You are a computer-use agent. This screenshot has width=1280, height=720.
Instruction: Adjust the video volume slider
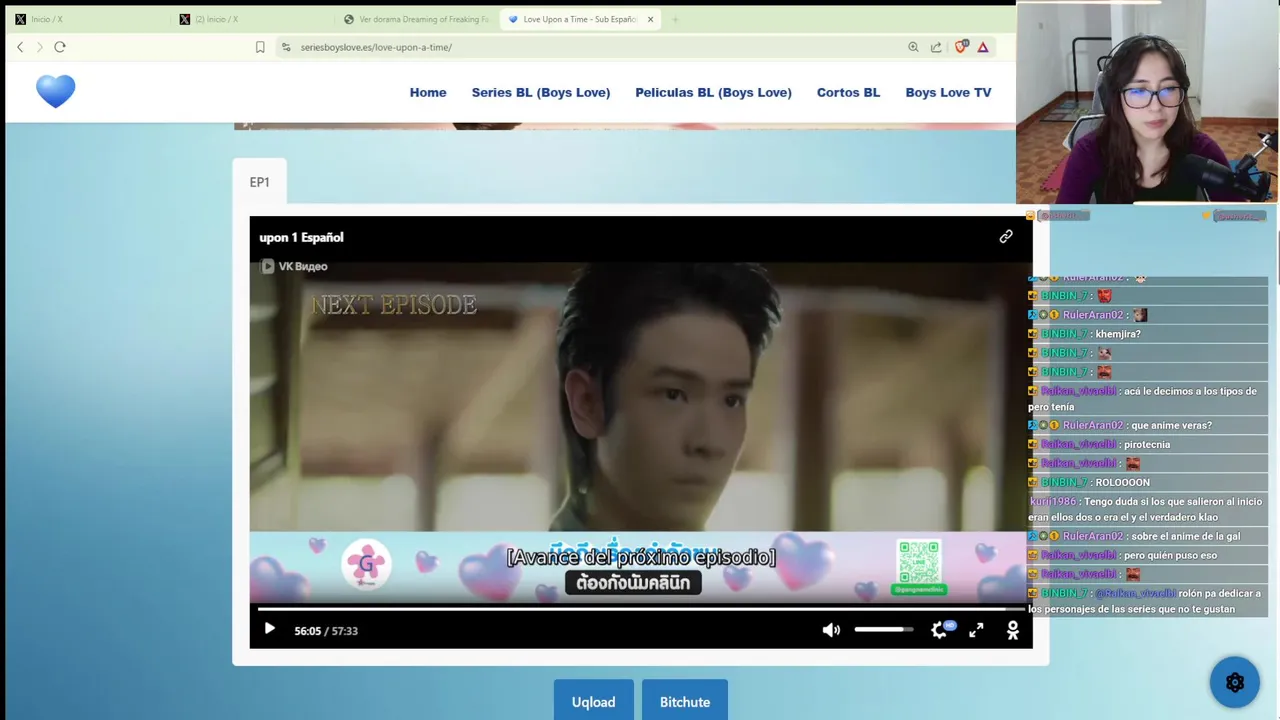click(884, 630)
